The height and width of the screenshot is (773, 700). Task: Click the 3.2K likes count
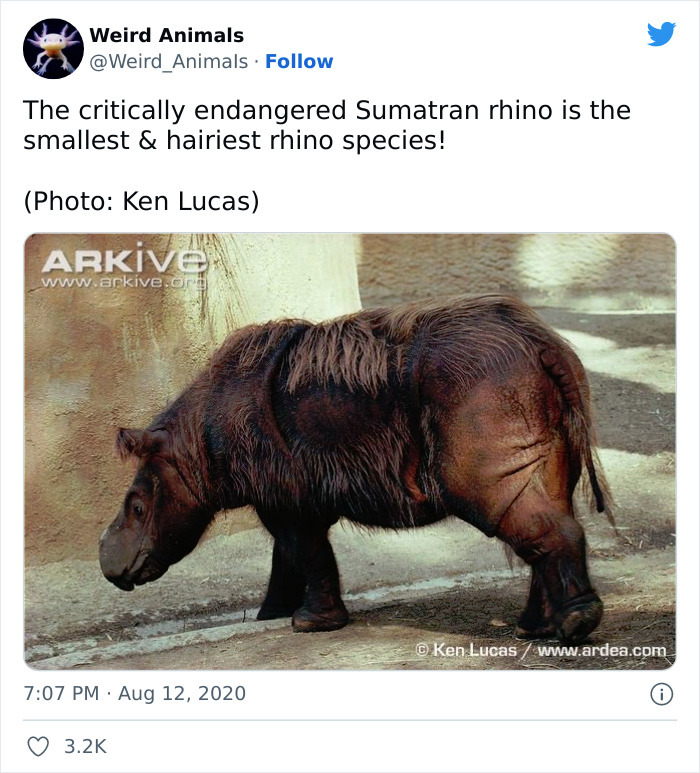click(85, 746)
